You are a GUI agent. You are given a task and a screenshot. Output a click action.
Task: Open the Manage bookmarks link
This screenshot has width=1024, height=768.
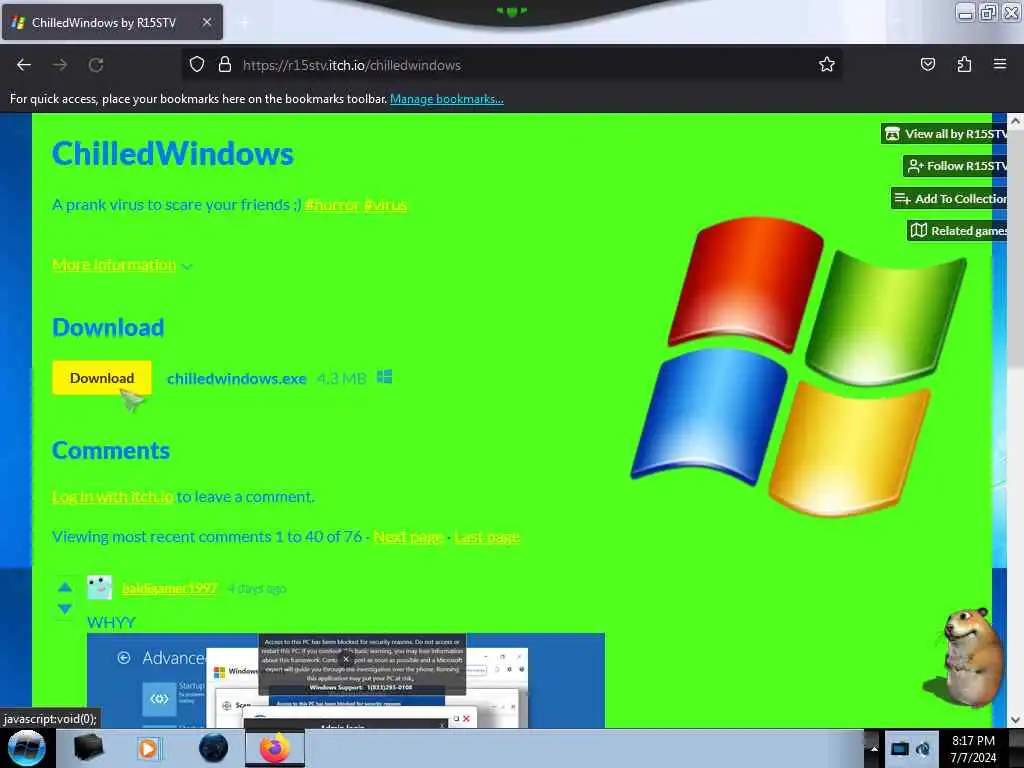coord(447,99)
